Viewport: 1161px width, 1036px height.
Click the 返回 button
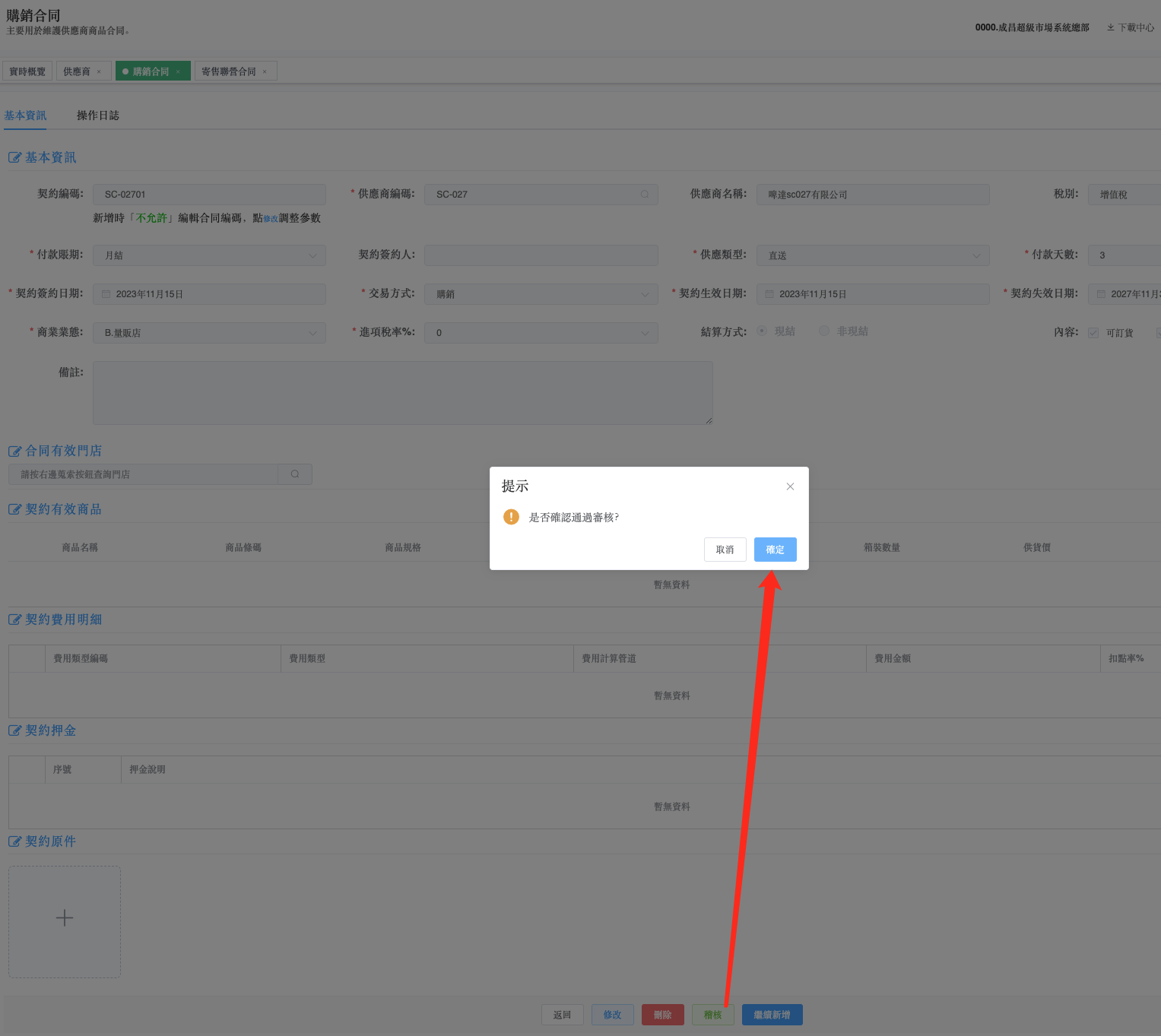pos(563,1015)
